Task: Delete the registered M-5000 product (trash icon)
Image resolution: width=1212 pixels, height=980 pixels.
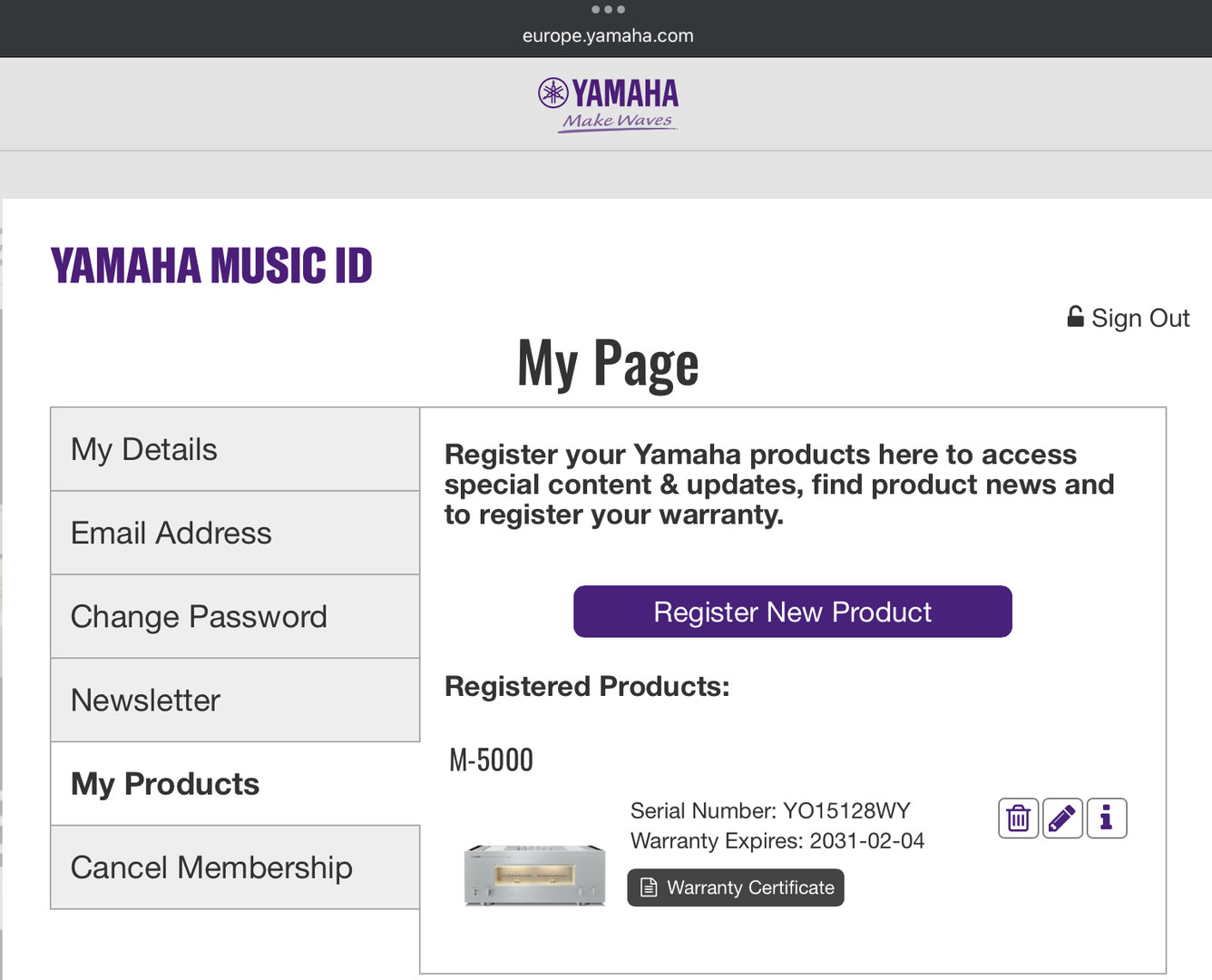Action: click(1018, 818)
